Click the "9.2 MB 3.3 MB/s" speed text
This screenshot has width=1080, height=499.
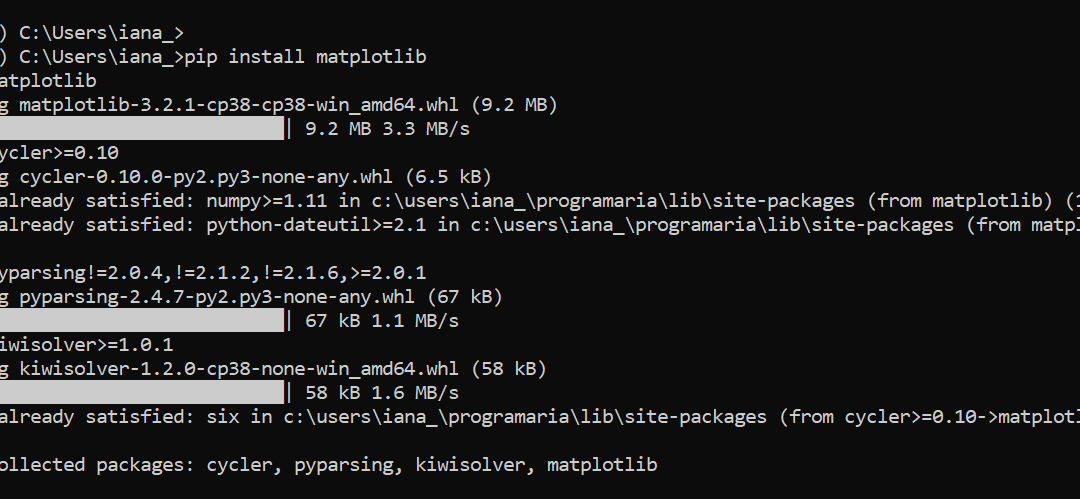point(387,129)
